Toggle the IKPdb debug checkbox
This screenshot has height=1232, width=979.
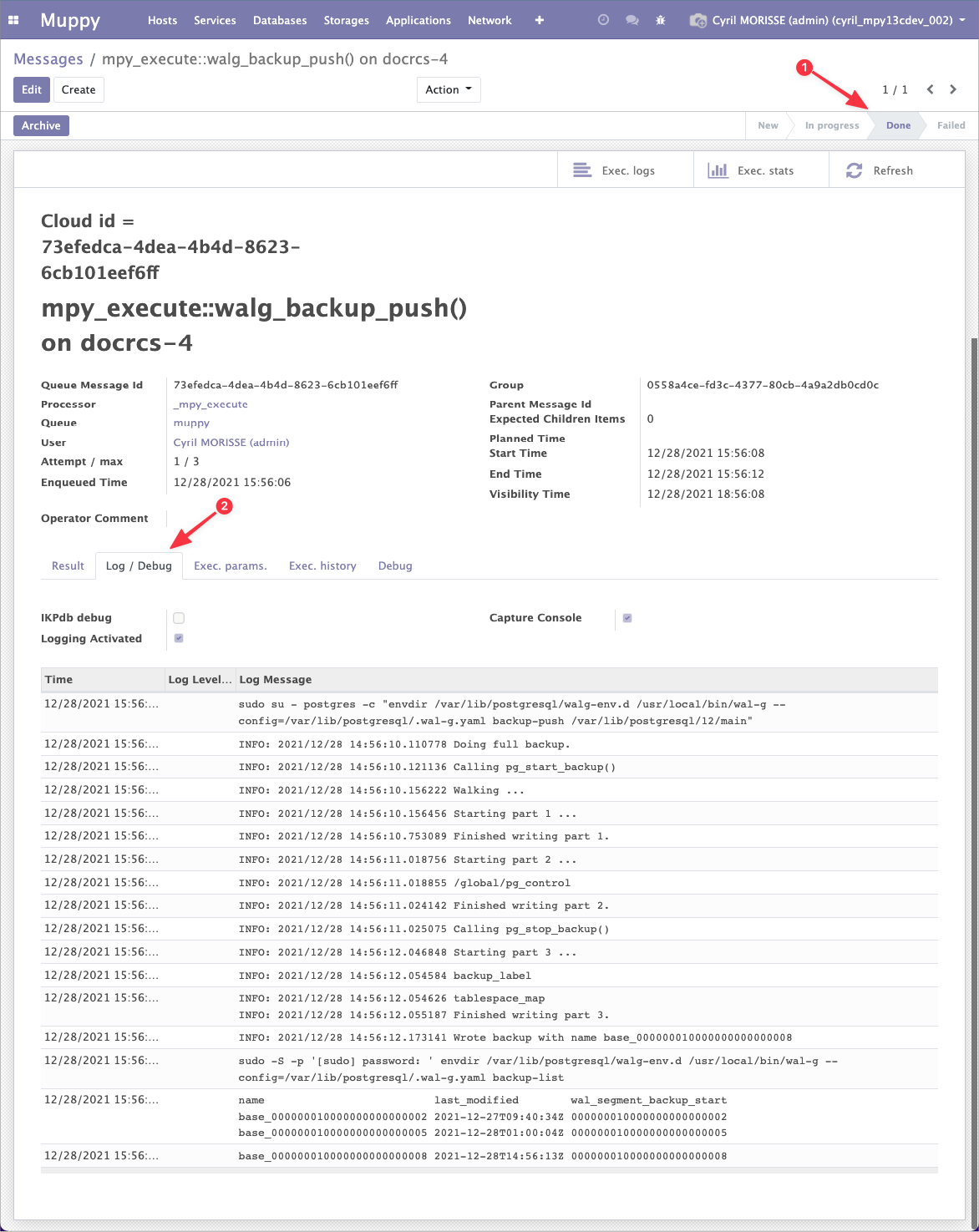coord(179,618)
